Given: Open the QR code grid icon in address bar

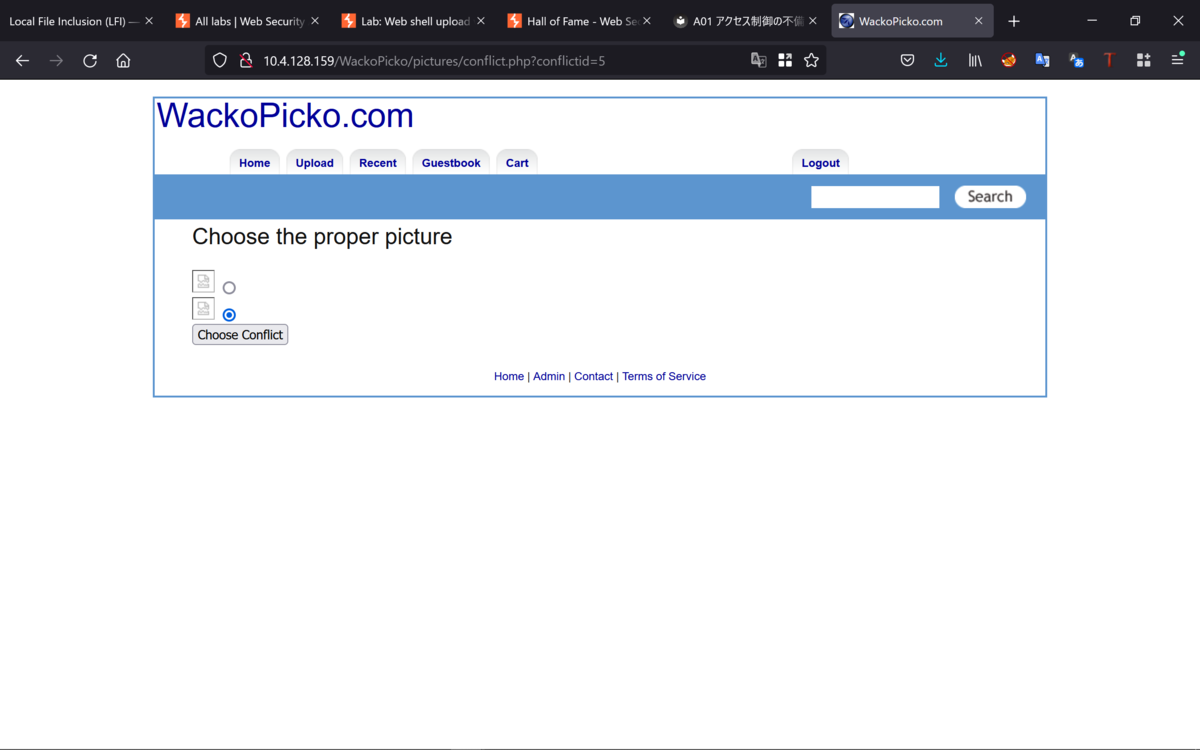Looking at the screenshot, I should [785, 61].
